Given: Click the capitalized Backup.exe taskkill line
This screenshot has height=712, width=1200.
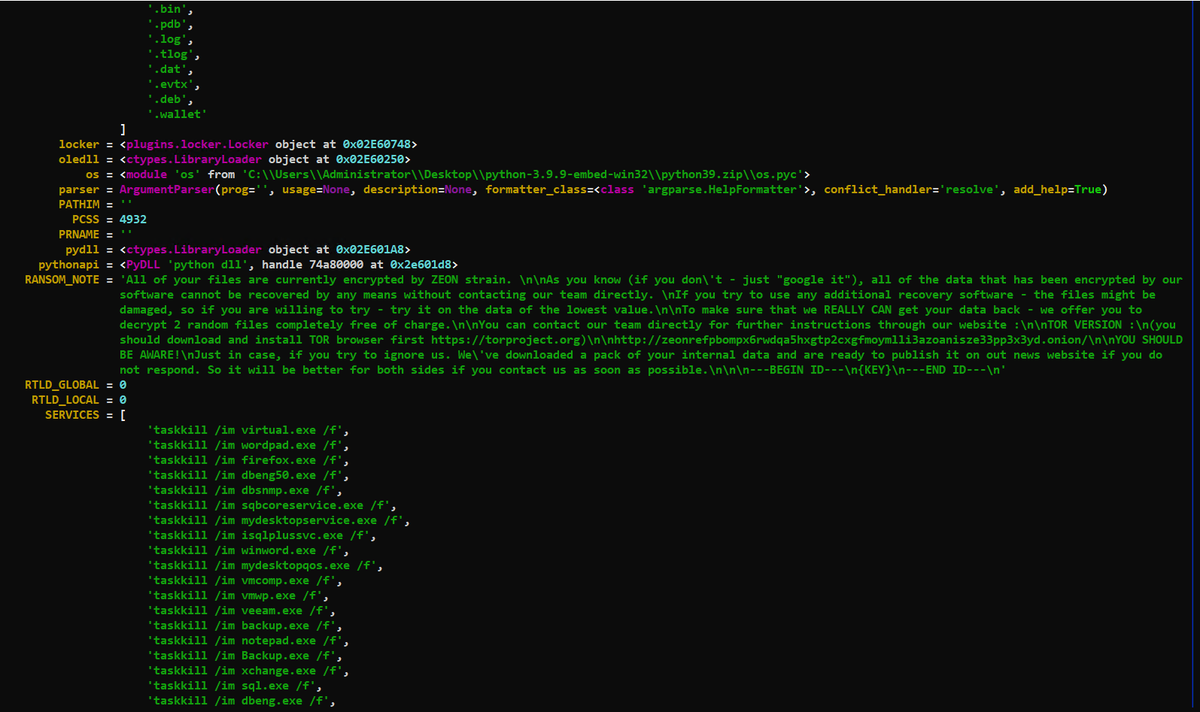Looking at the screenshot, I should tap(244, 655).
